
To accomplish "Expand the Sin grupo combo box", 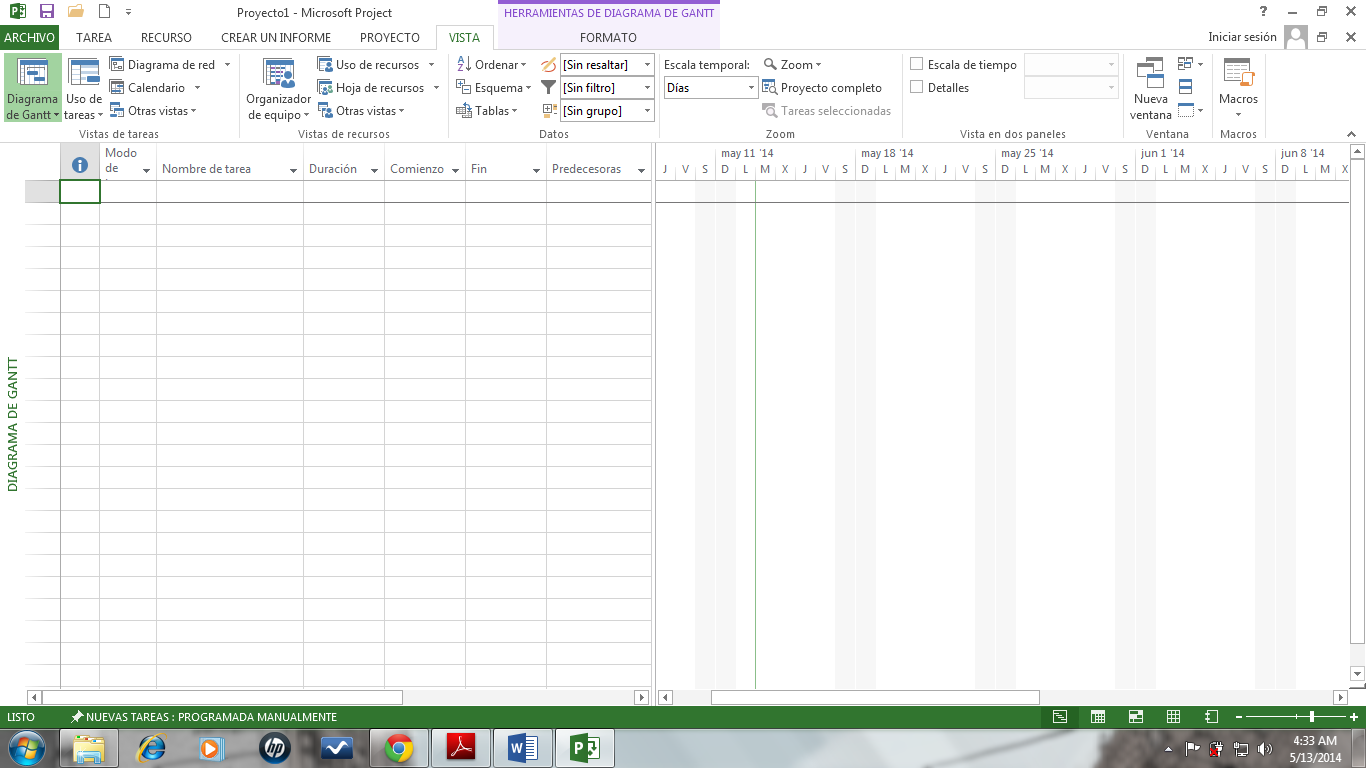I will tap(647, 111).
